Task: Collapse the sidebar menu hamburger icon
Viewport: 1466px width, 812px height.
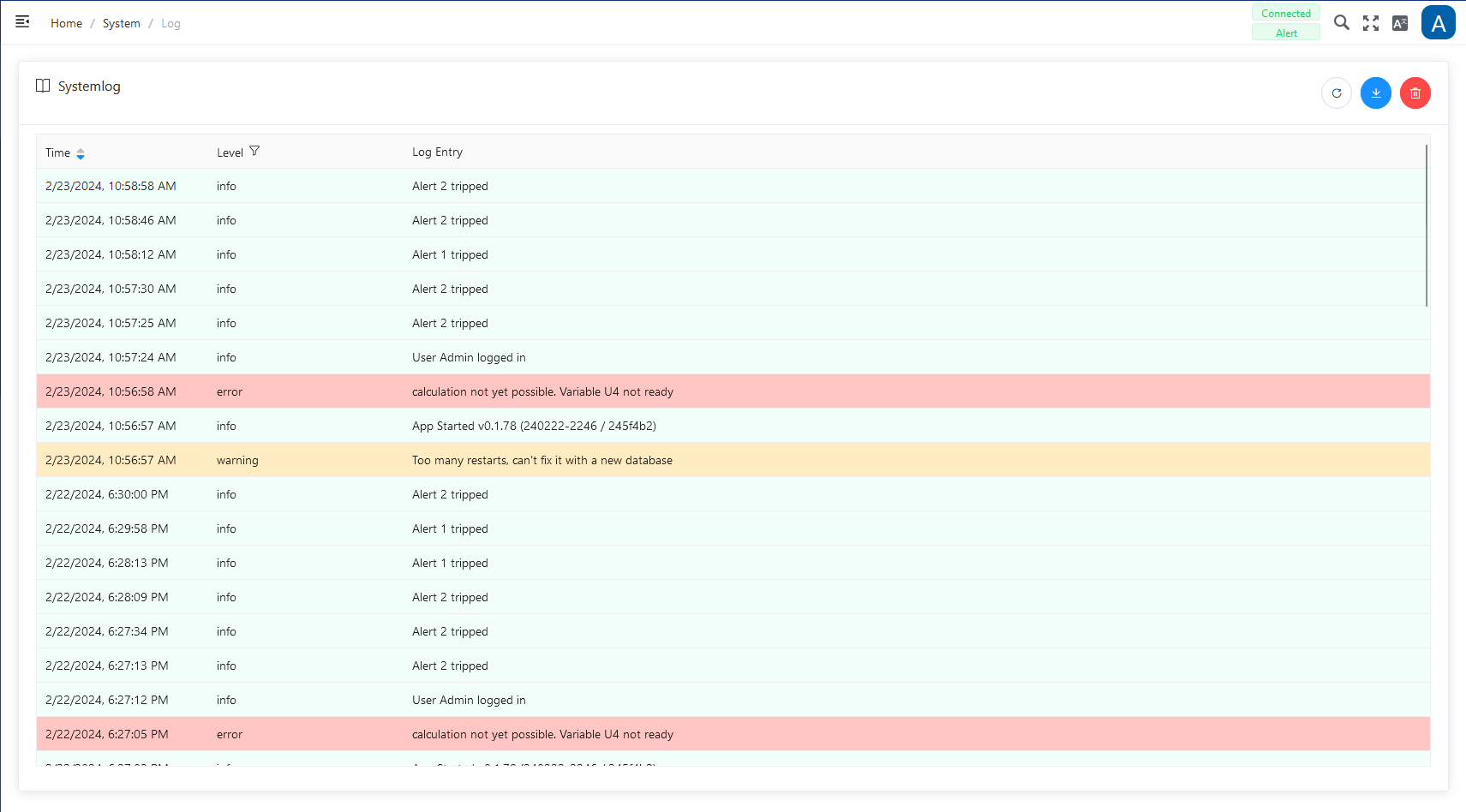Action: [22, 22]
